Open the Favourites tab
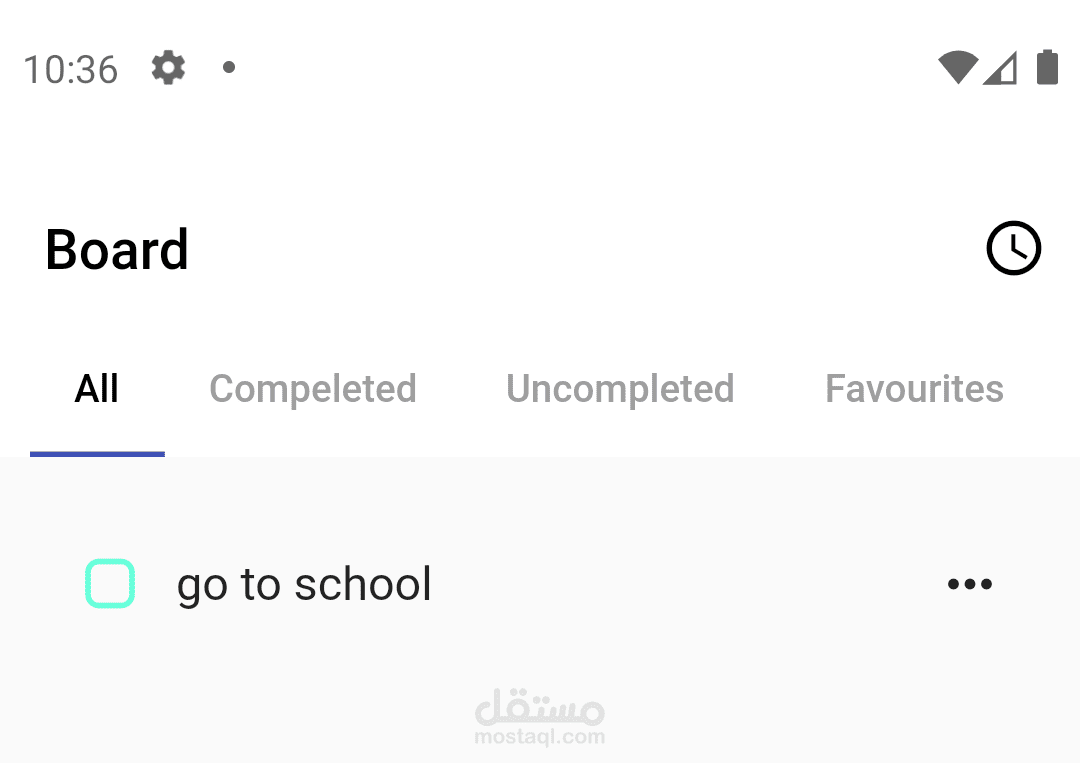Image resolution: width=1080 pixels, height=763 pixels. tap(914, 388)
